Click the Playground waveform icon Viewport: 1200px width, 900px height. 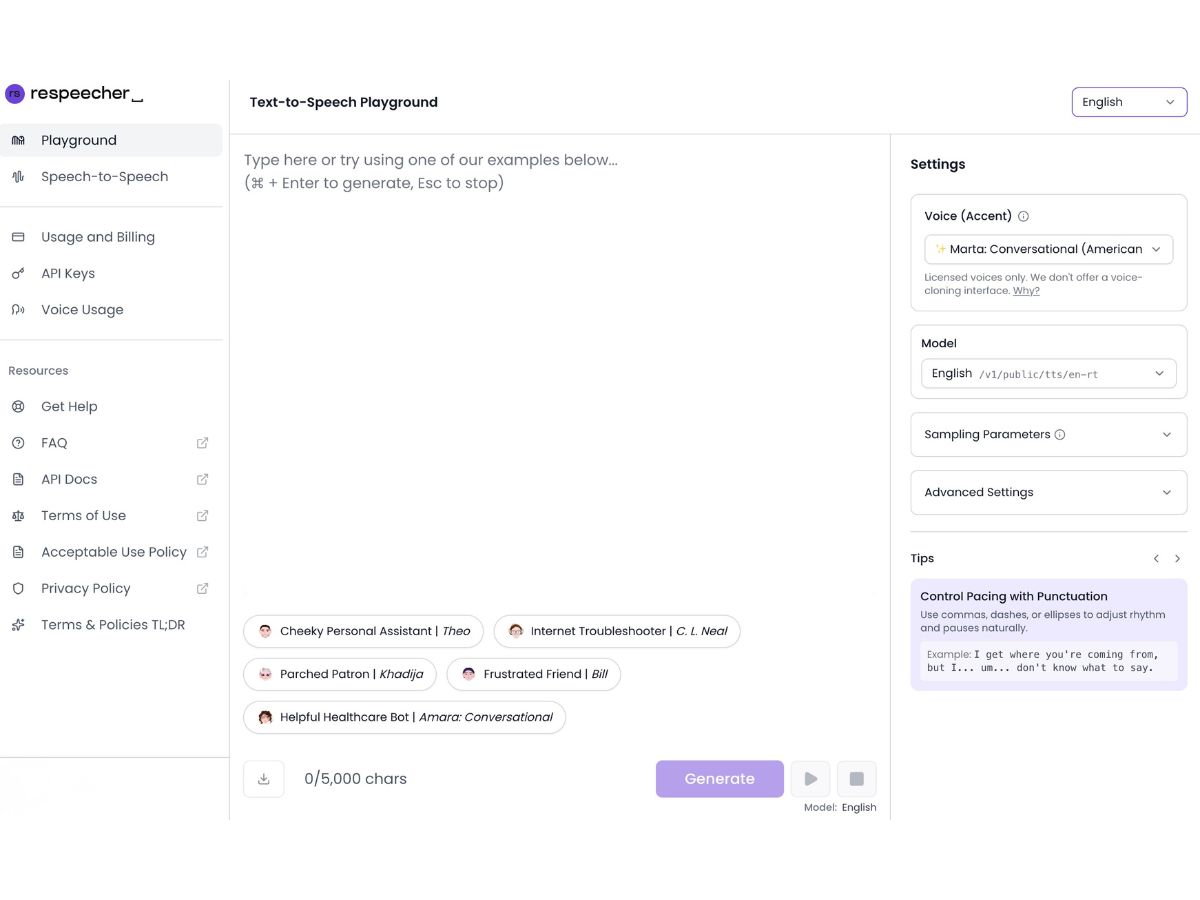pos(18,140)
